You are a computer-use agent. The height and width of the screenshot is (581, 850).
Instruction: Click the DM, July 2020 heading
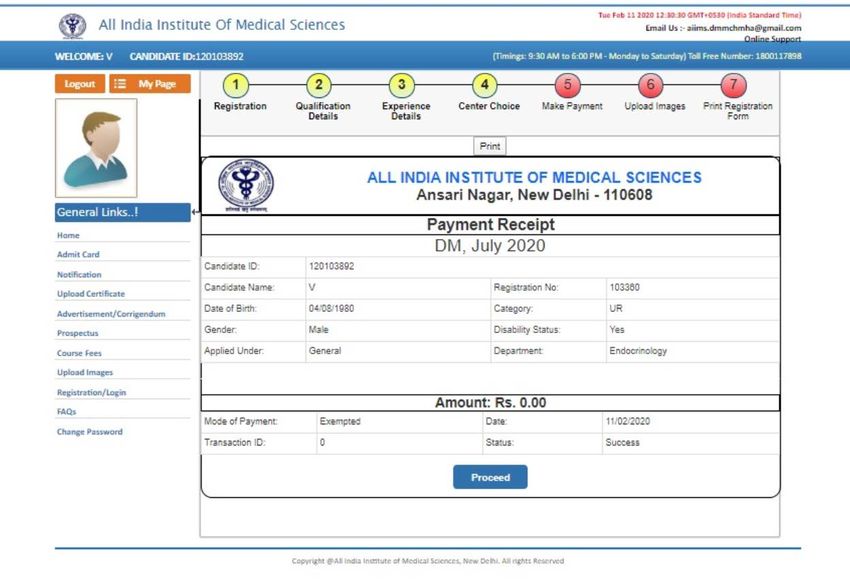[490, 246]
